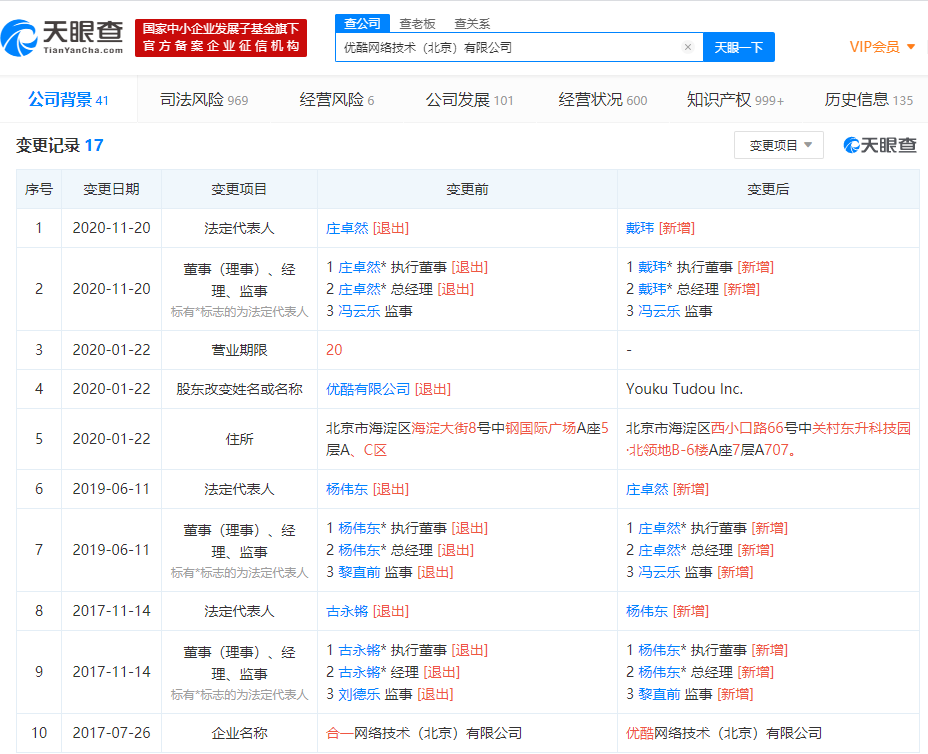Viewport: 928px width, 754px height.
Task: Switch to the 查关系 search tab
Action: (x=472, y=24)
